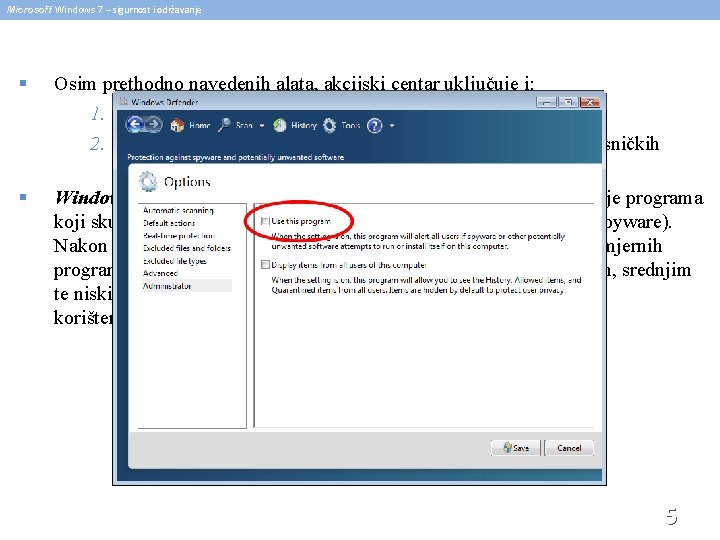Minimize the Windows Defender window

(546, 102)
